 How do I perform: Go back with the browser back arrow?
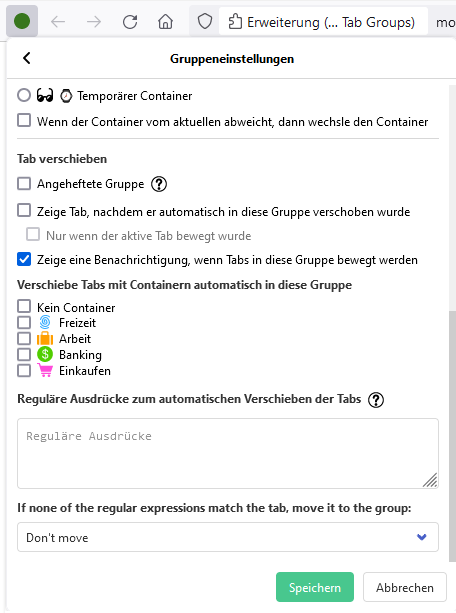point(58,22)
